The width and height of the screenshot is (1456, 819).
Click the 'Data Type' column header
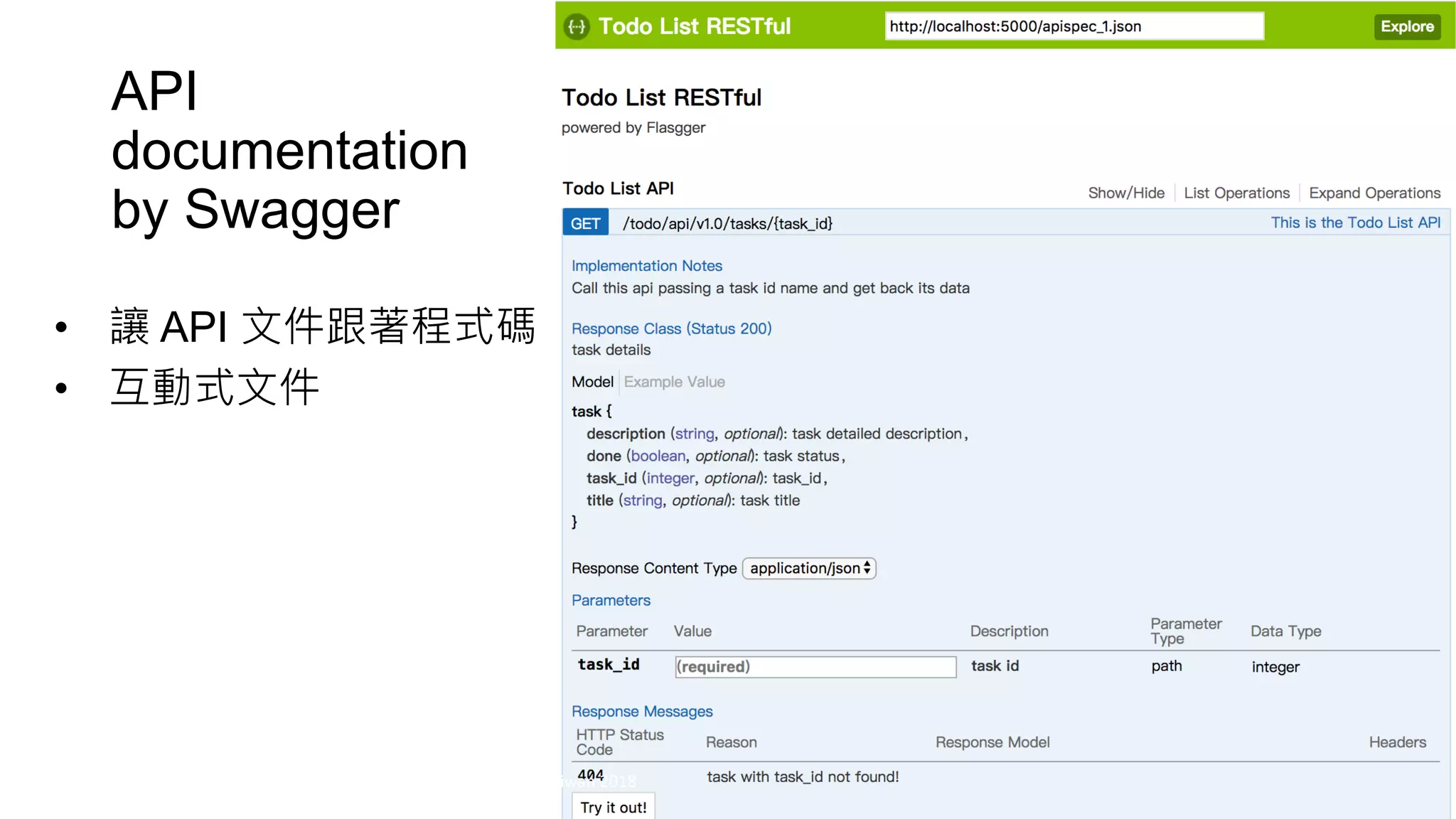coord(1285,631)
